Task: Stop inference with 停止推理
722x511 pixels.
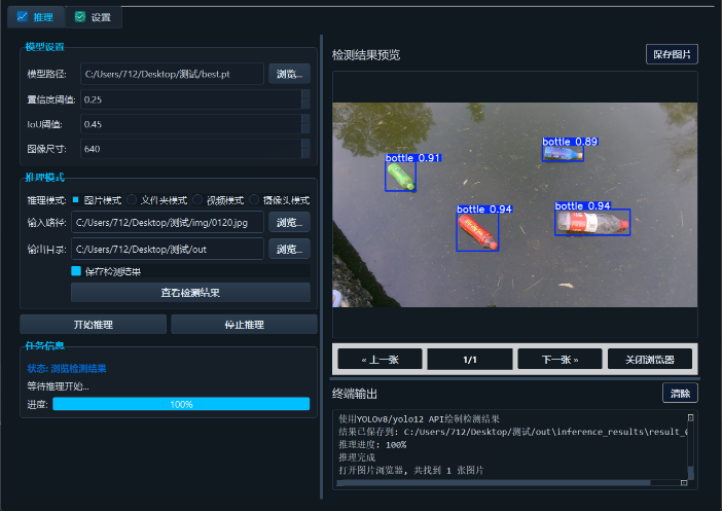Action: pos(244,325)
